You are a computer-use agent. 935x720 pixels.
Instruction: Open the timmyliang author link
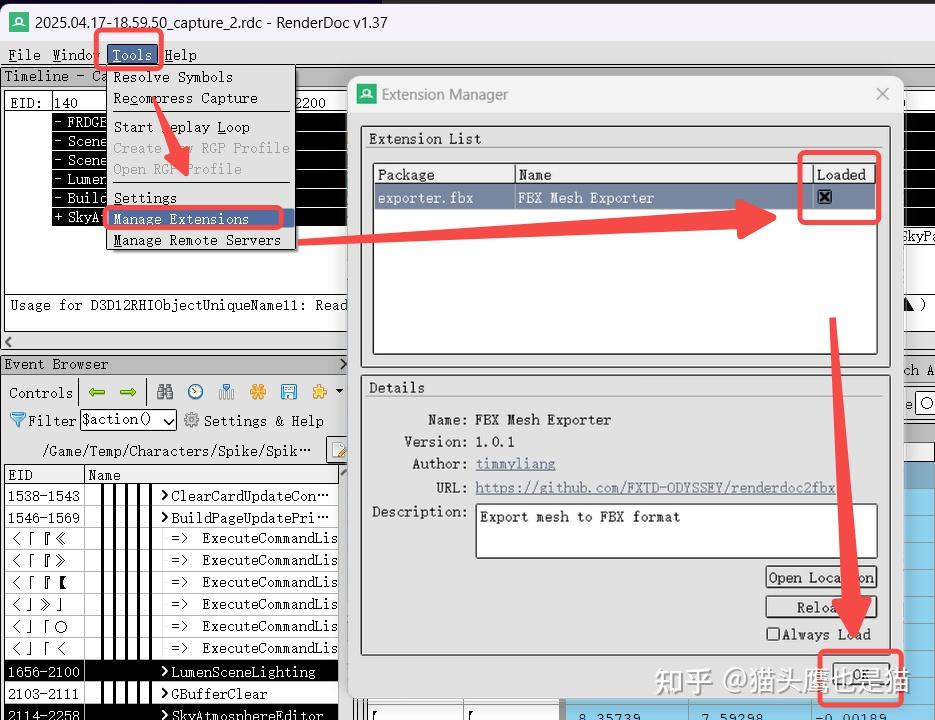tap(515, 463)
